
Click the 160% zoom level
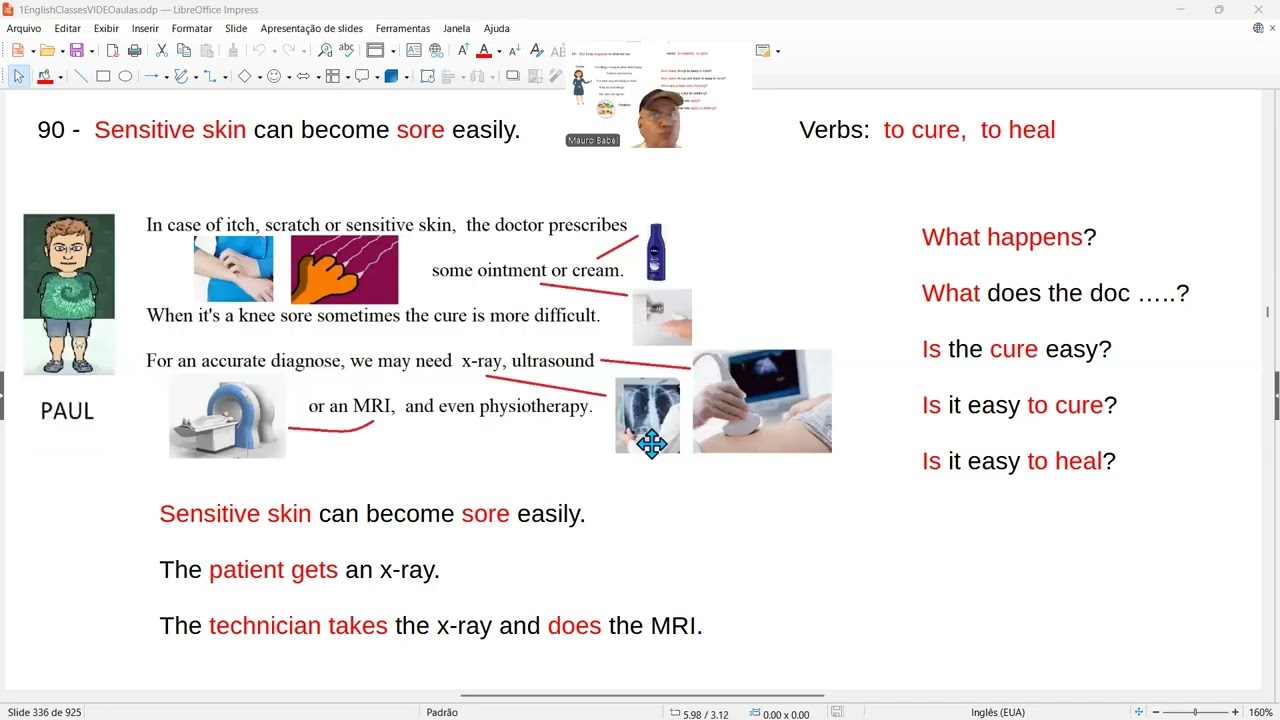[1260, 712]
